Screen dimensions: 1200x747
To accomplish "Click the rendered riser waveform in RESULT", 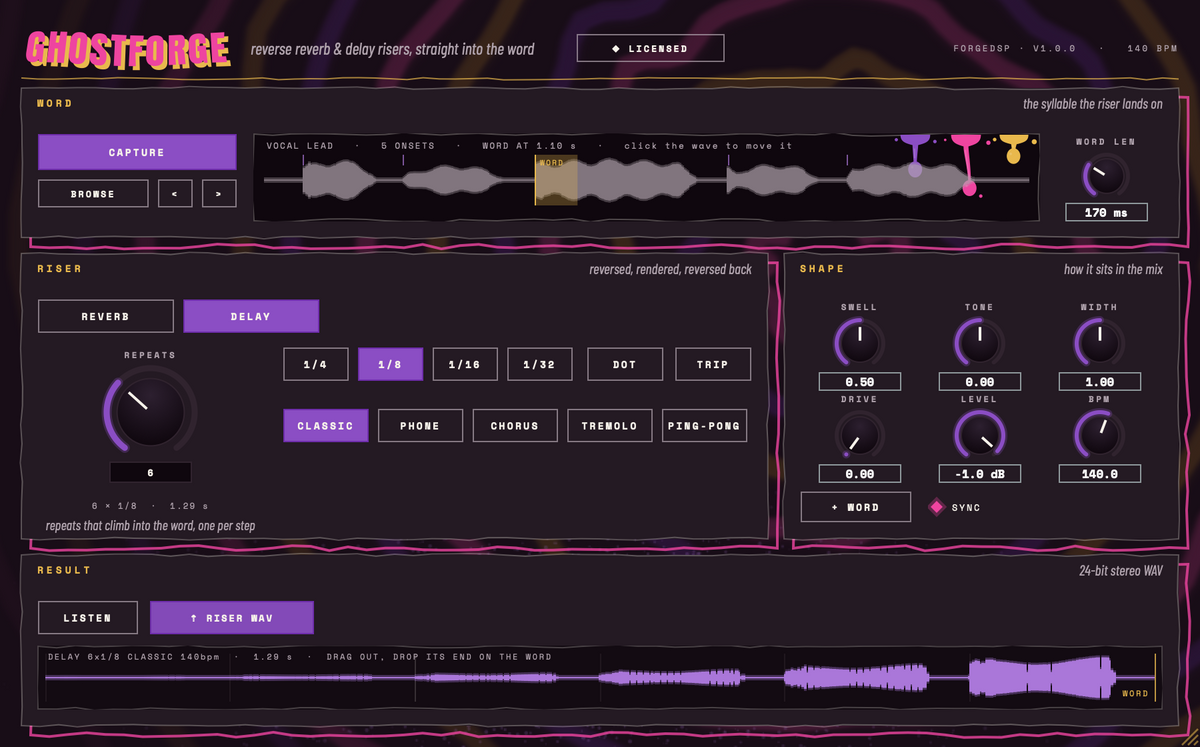I will (600, 678).
